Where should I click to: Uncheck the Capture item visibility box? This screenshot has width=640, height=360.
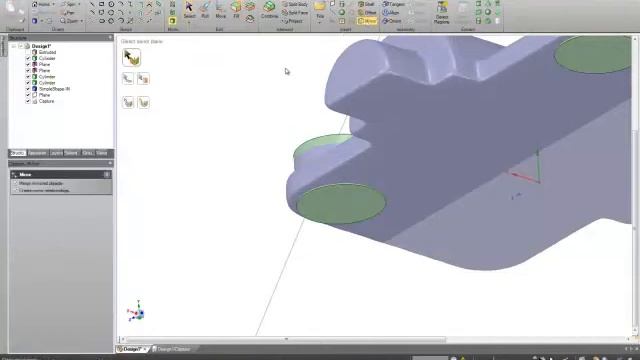click(28, 101)
